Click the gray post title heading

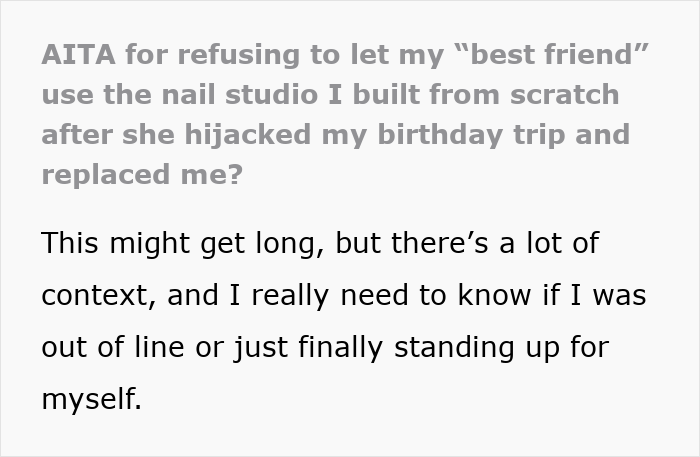330,113
